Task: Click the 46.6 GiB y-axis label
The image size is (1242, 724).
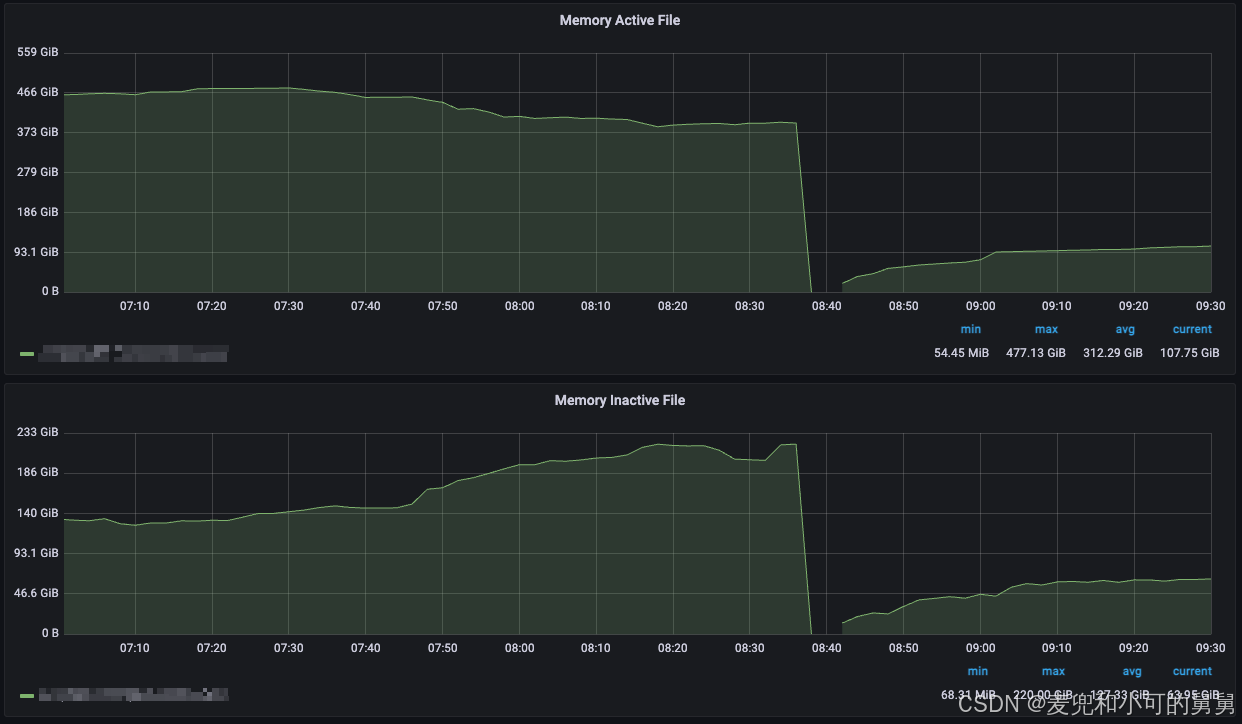Action: [x=36, y=593]
